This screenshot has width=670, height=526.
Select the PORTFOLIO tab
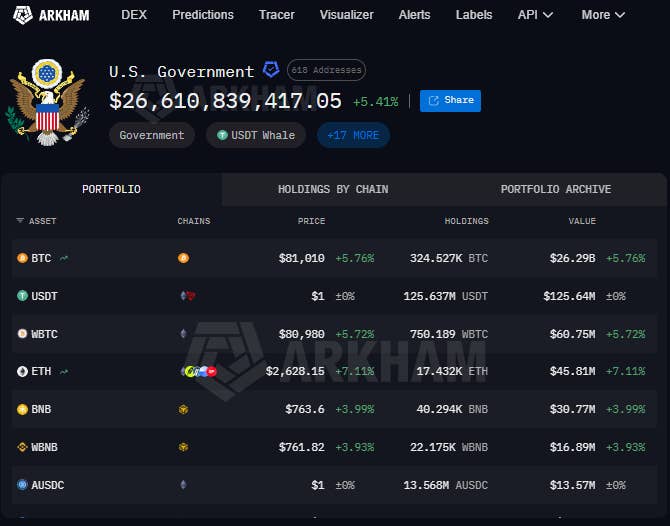[111, 189]
